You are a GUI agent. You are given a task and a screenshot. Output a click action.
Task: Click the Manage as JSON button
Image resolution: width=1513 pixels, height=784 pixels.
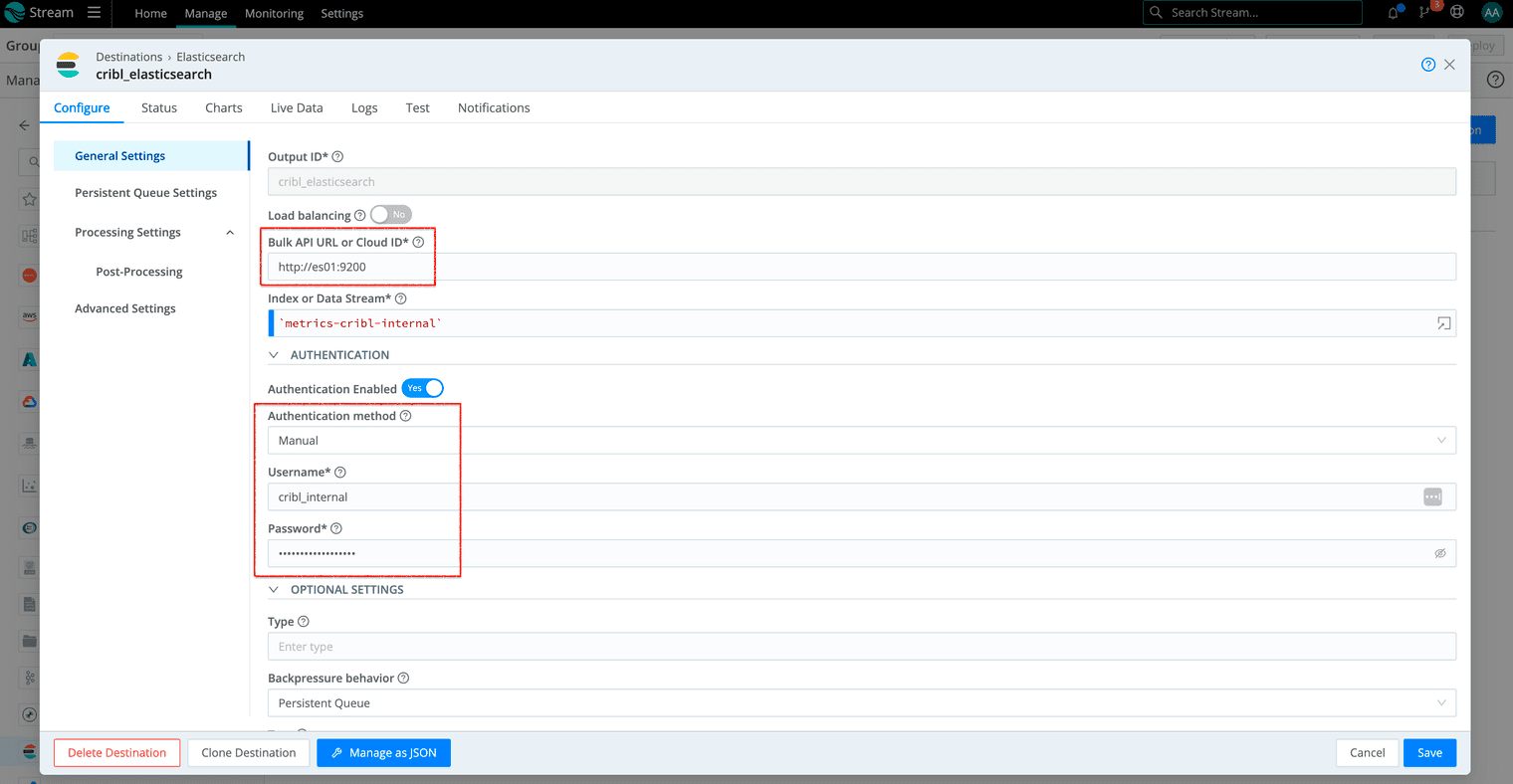383,753
